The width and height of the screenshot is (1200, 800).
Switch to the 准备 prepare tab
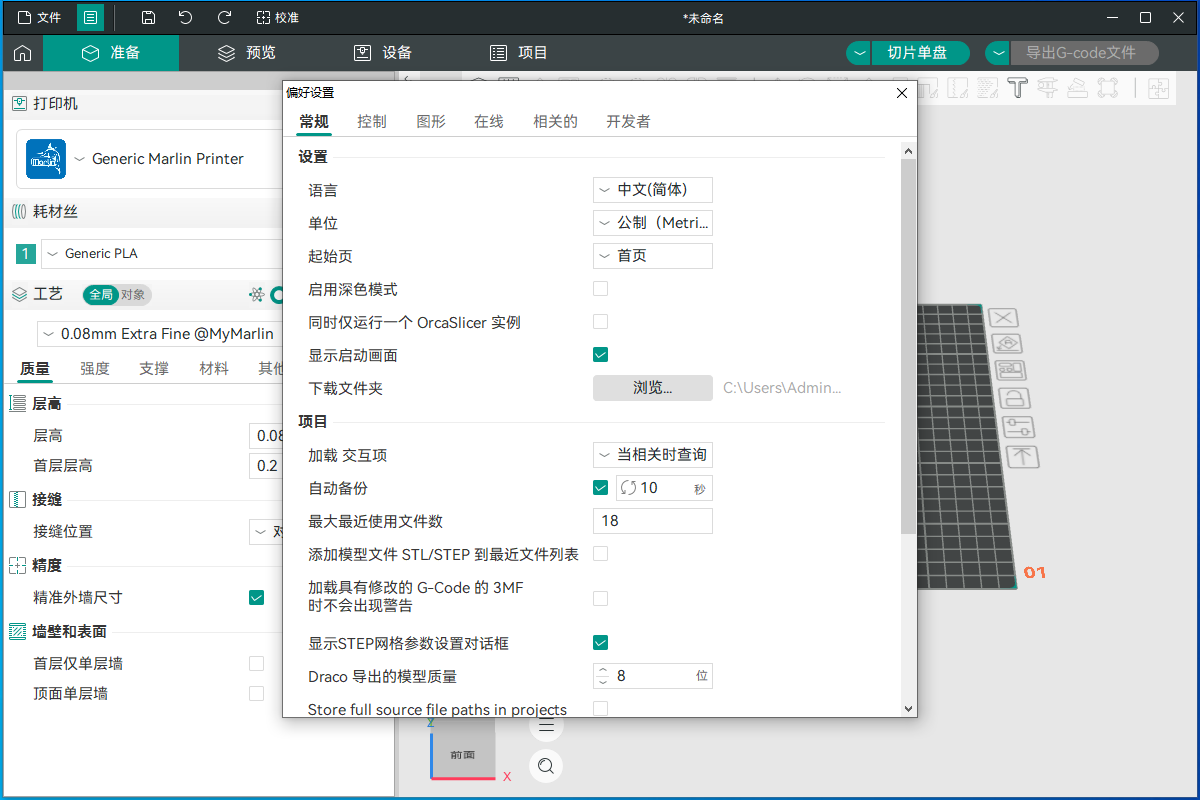click(x=111, y=53)
